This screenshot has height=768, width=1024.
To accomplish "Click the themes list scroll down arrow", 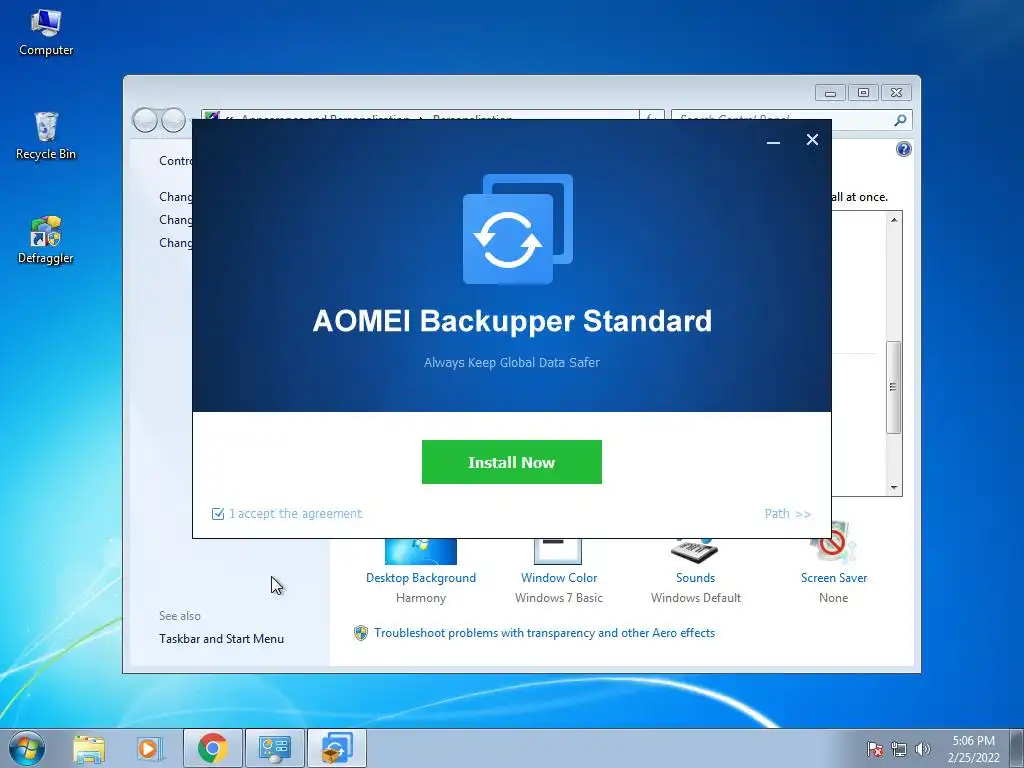I will coord(894,488).
